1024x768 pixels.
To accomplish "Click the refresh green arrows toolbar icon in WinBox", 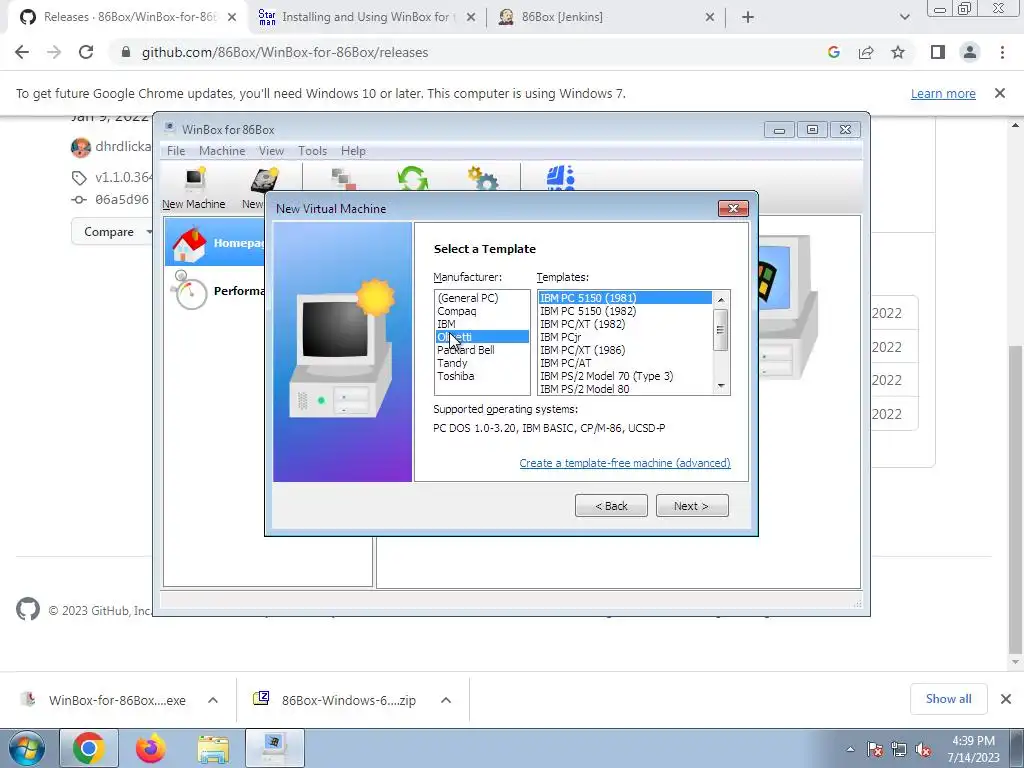I will [412, 178].
